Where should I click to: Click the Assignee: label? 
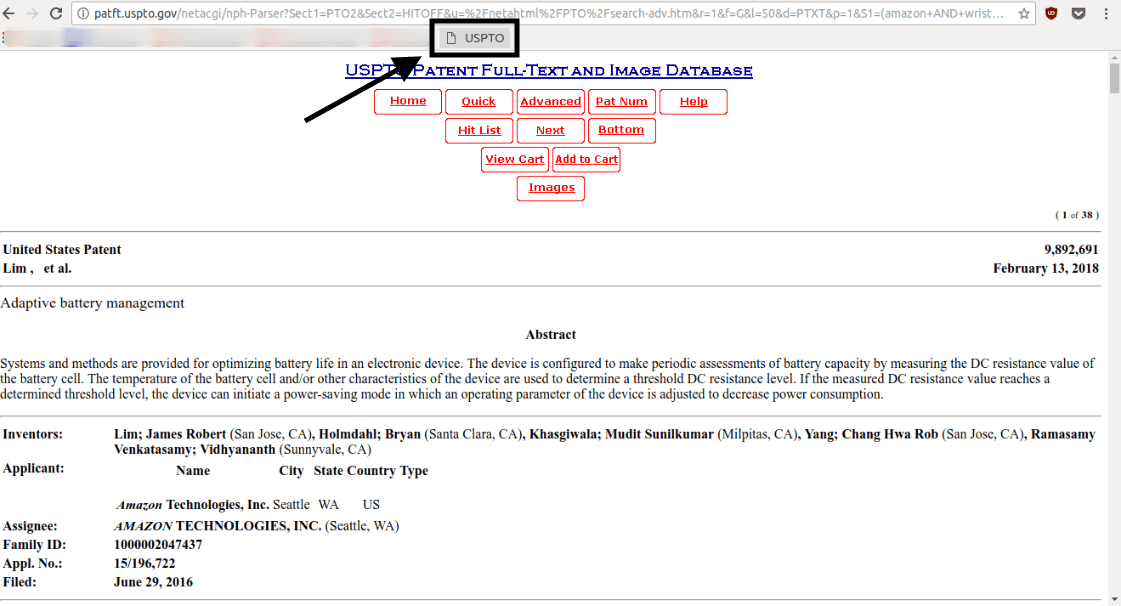pyautogui.click(x=30, y=526)
